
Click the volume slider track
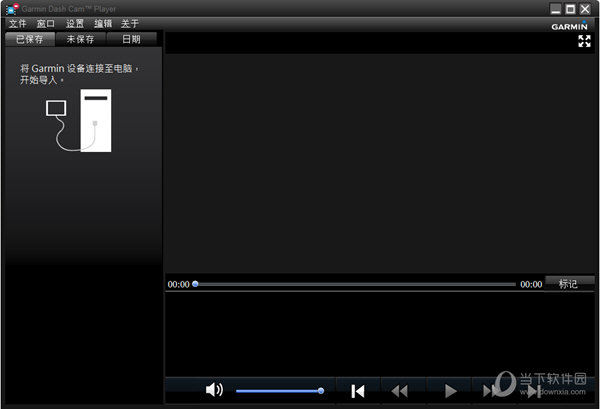click(280, 391)
